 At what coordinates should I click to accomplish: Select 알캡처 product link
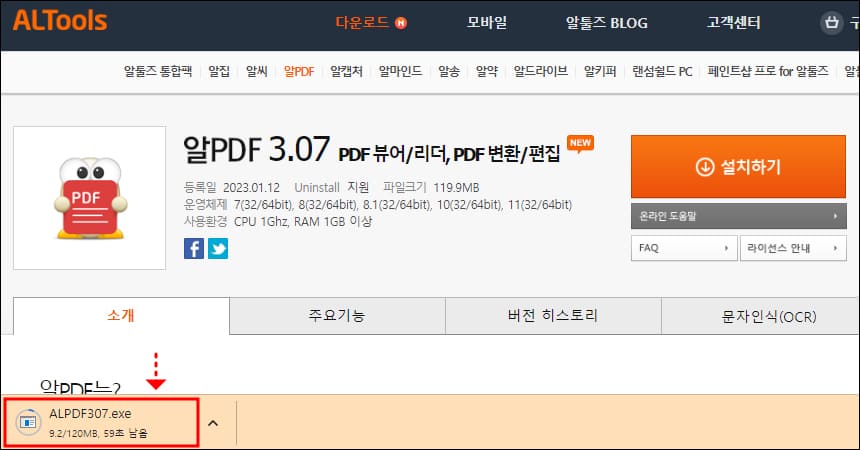[346, 71]
